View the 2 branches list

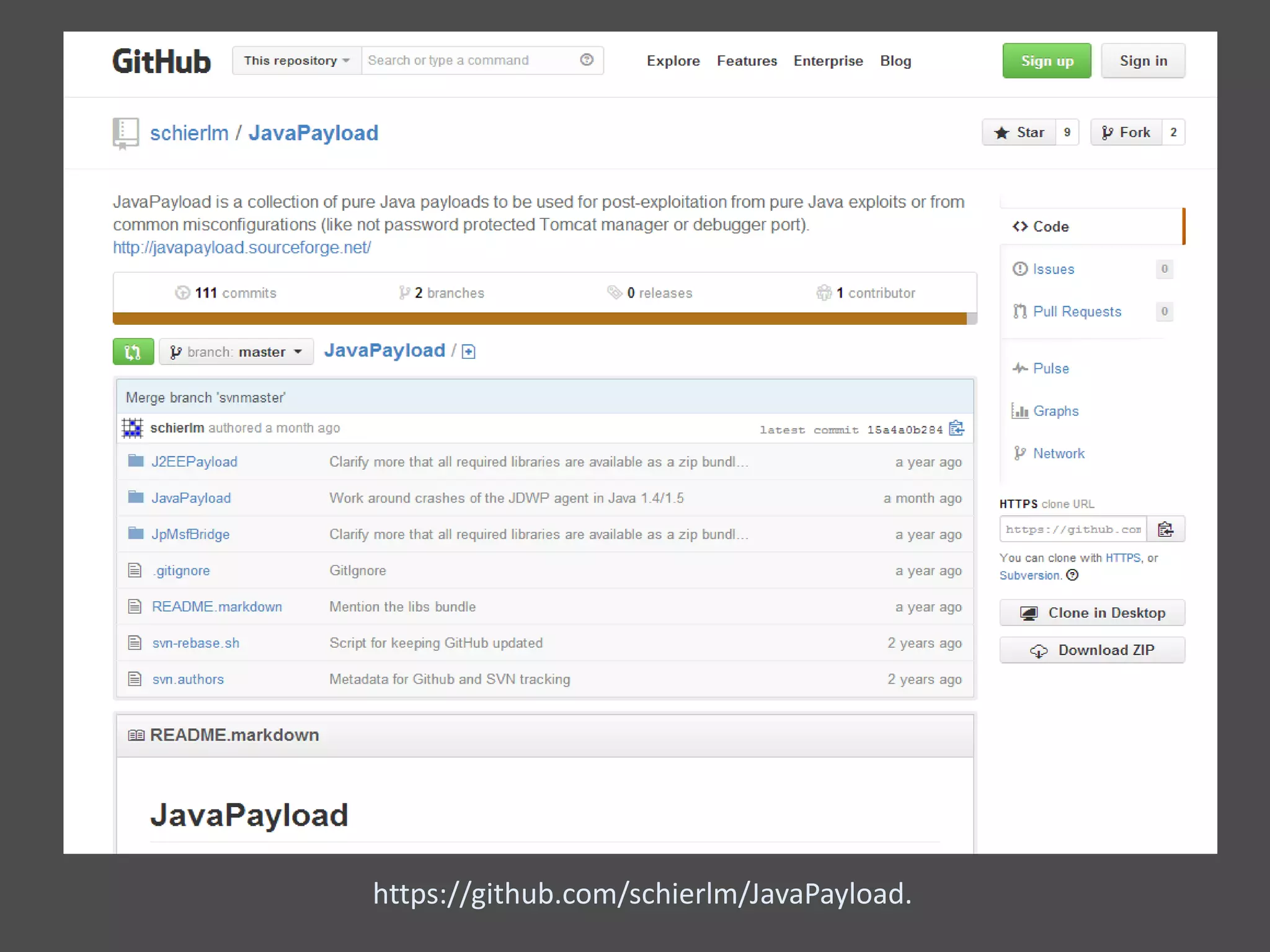click(441, 293)
